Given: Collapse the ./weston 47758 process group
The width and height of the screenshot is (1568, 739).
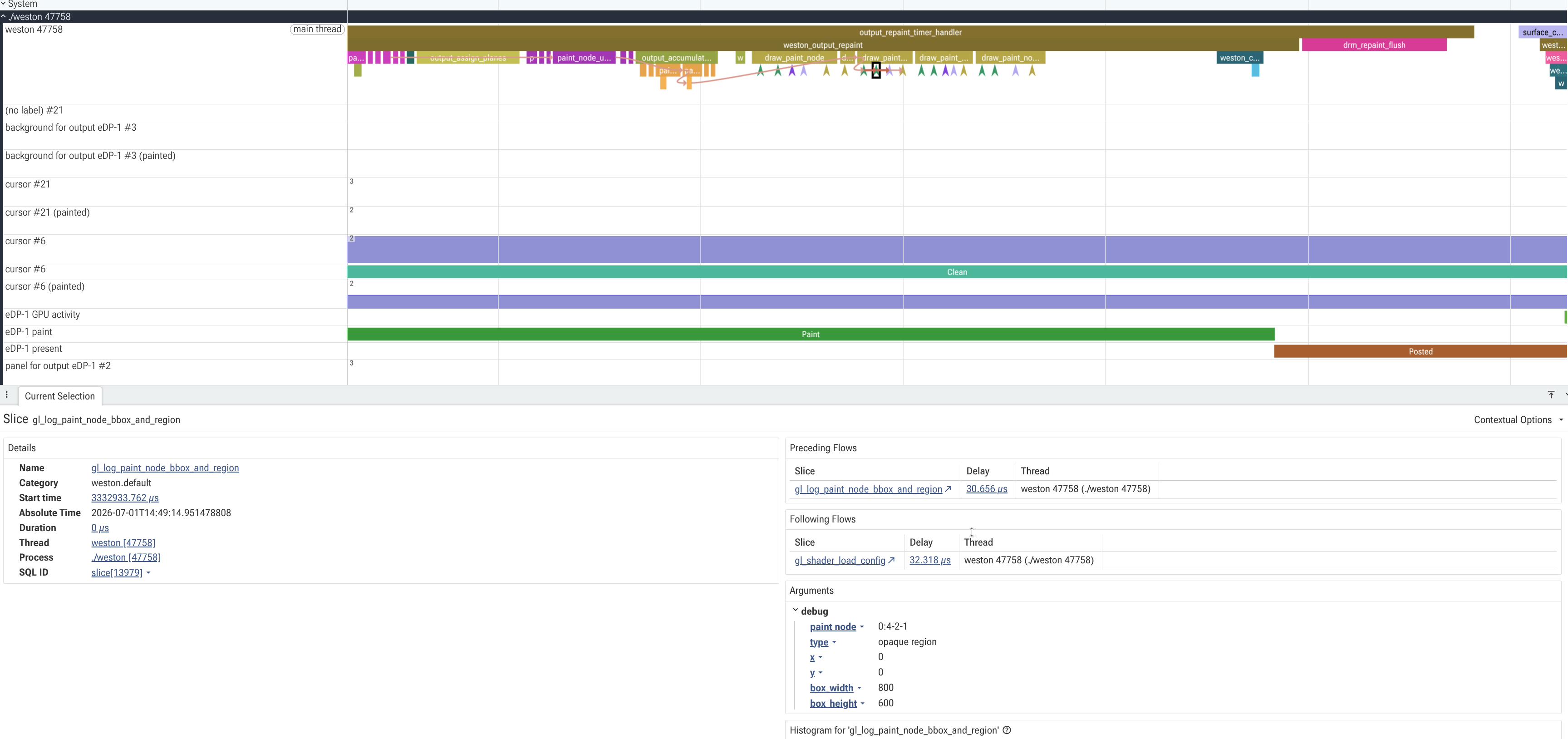Looking at the screenshot, I should [x=3, y=17].
